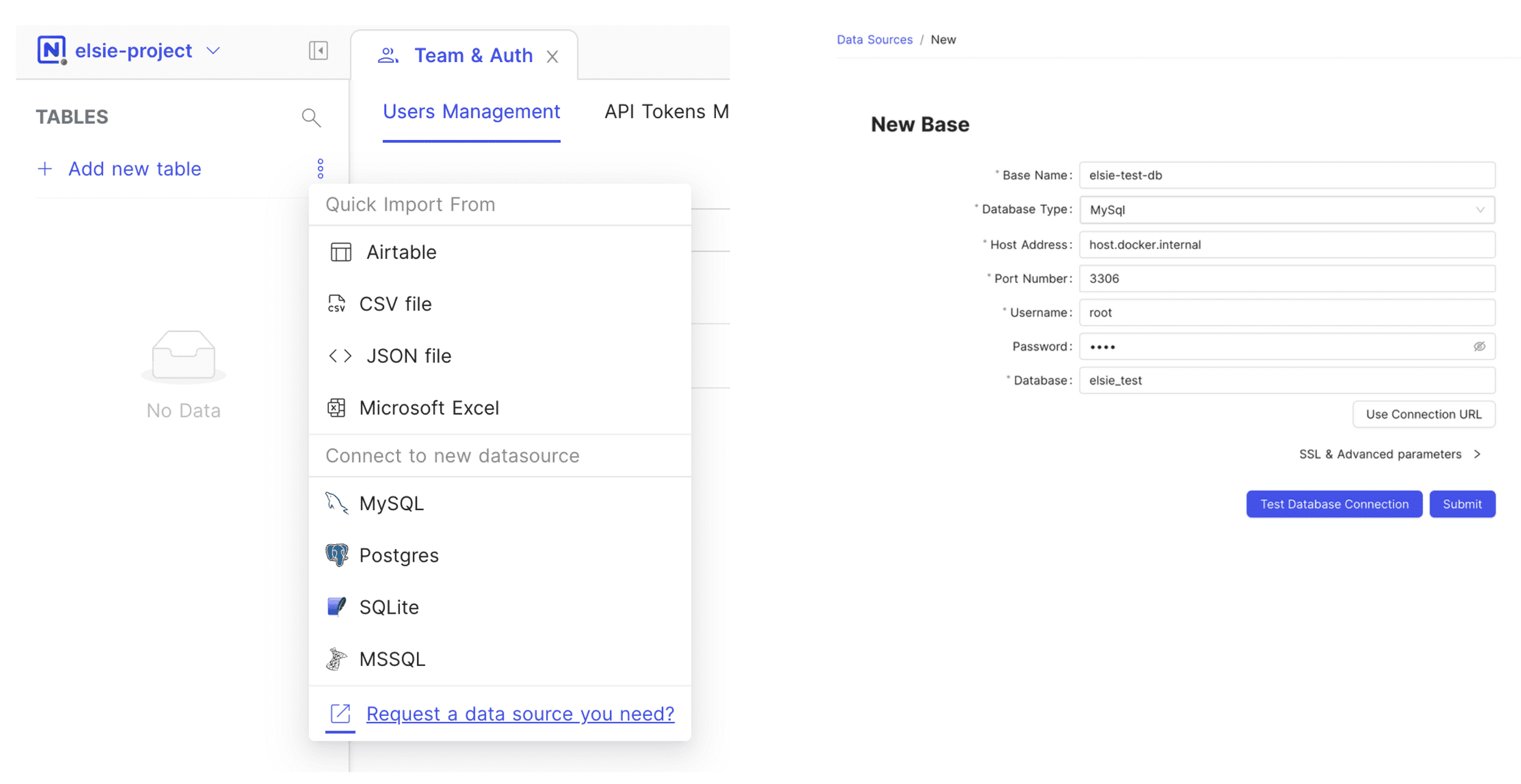Click the tables search magnifier icon
Viewport: 1521px width, 784px height.
[311, 117]
